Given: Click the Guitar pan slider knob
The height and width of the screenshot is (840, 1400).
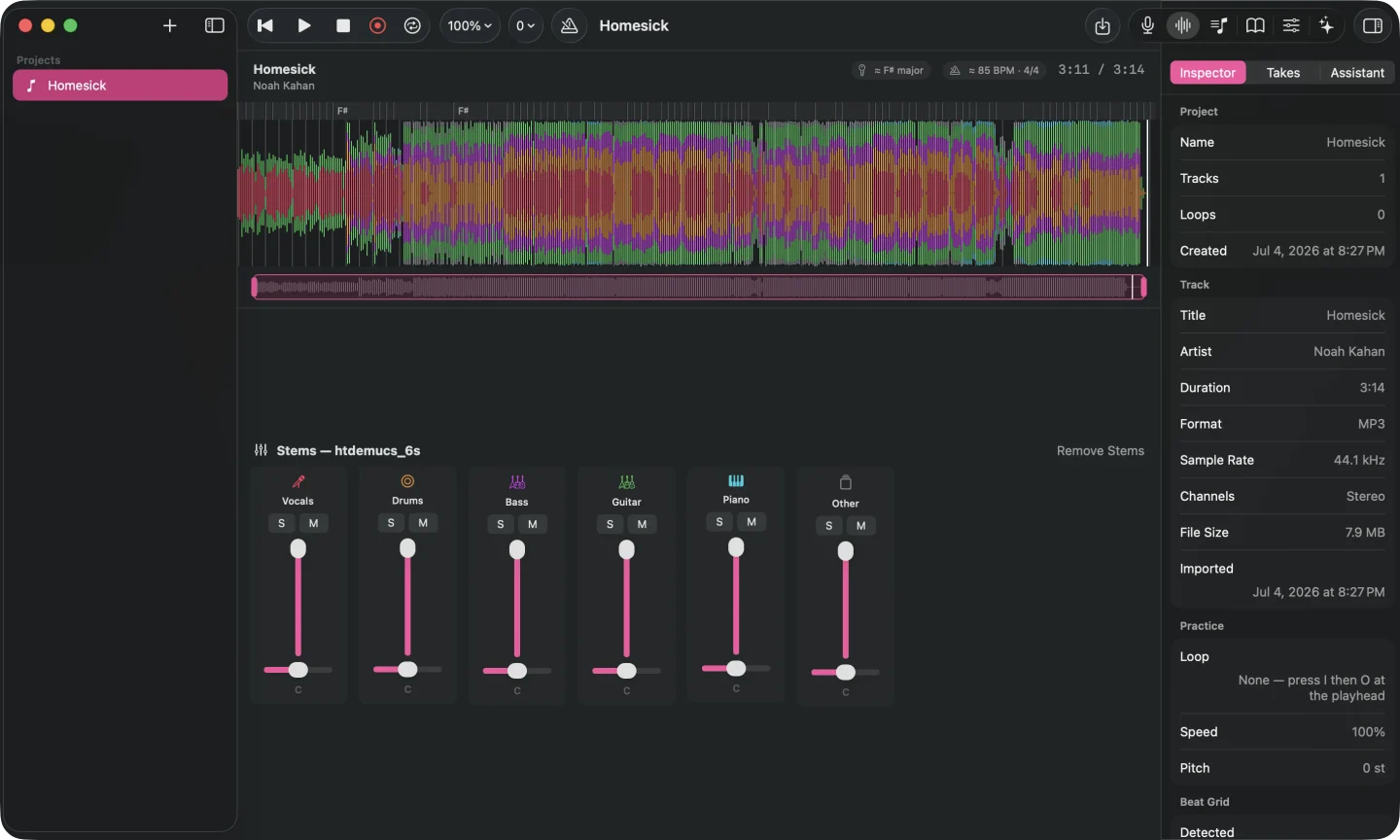Looking at the screenshot, I should [x=627, y=671].
